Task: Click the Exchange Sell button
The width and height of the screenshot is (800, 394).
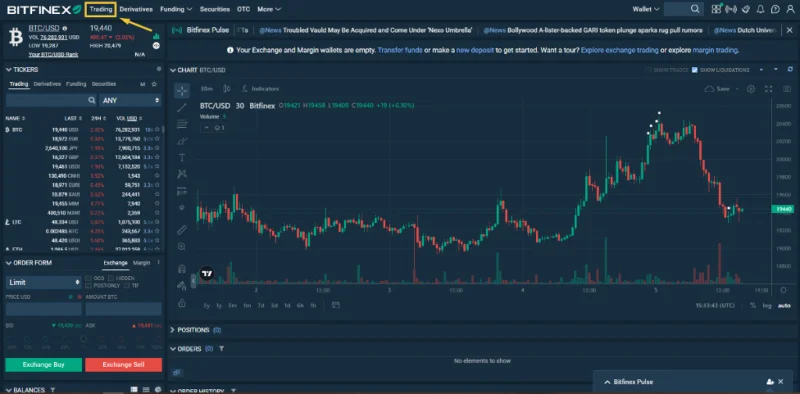Action: [x=123, y=365]
